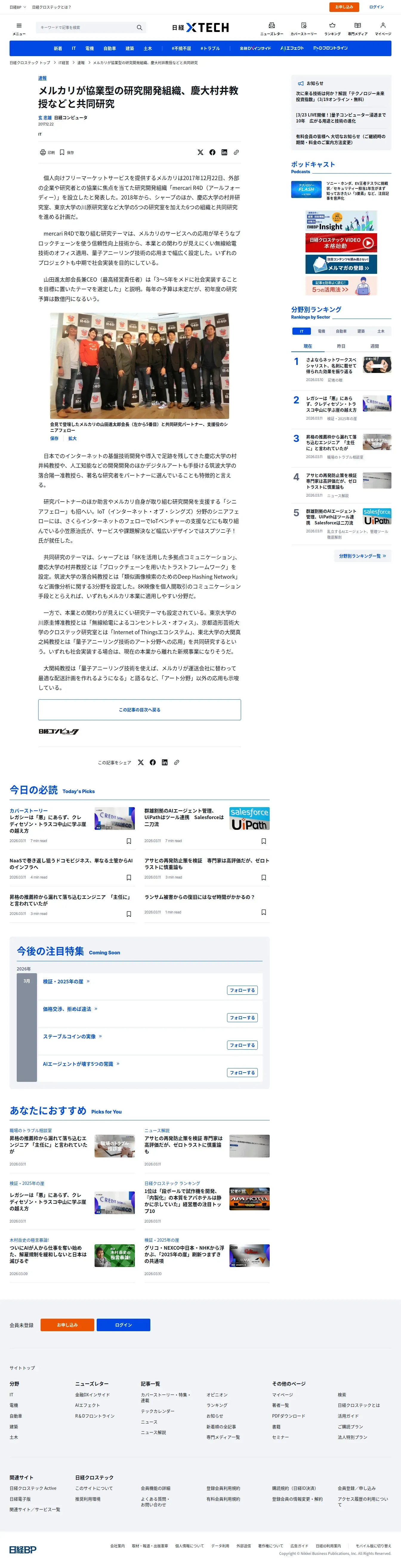Click the search magnifier icon
Image resolution: width=401 pixels, height=1568 pixels.
139,27
